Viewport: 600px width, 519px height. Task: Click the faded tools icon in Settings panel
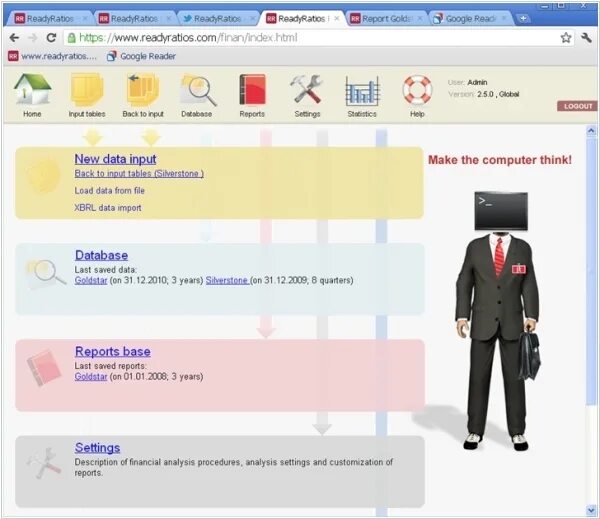(x=44, y=463)
